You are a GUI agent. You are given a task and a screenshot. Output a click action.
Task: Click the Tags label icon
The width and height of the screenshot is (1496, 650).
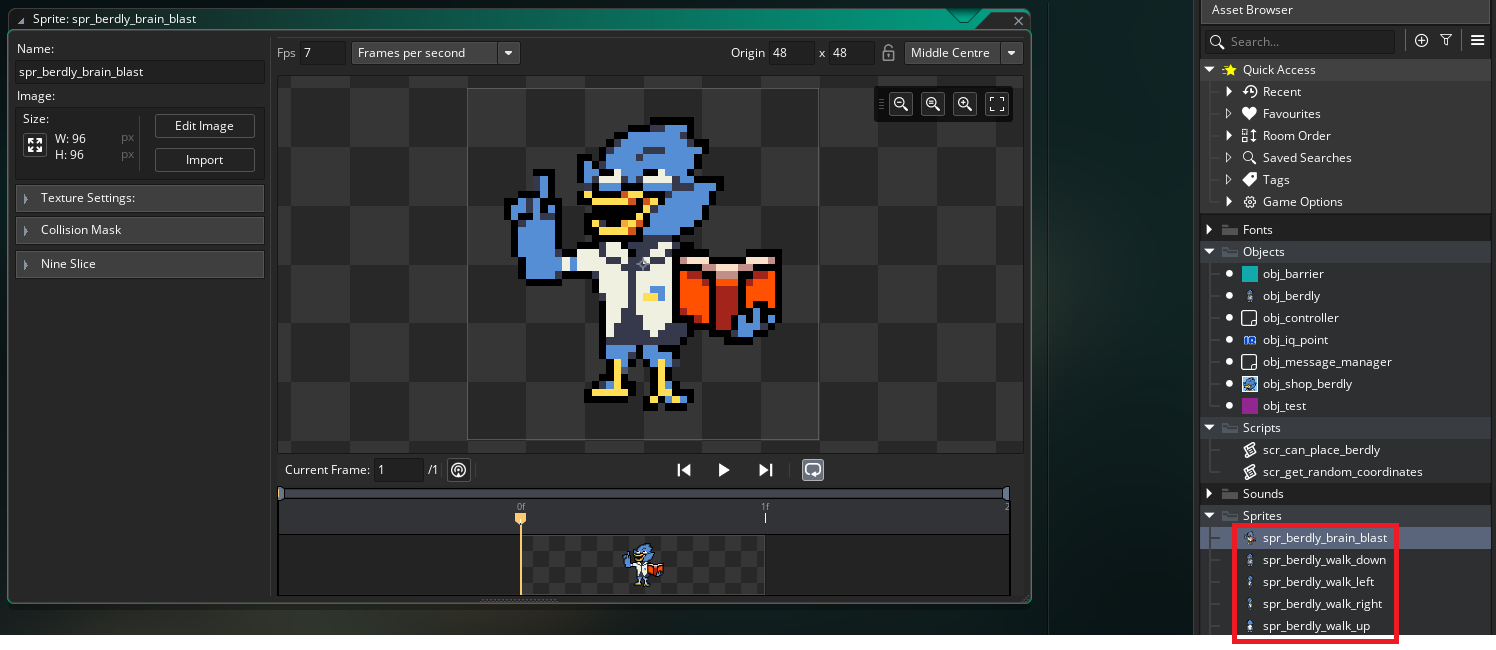coord(1250,180)
